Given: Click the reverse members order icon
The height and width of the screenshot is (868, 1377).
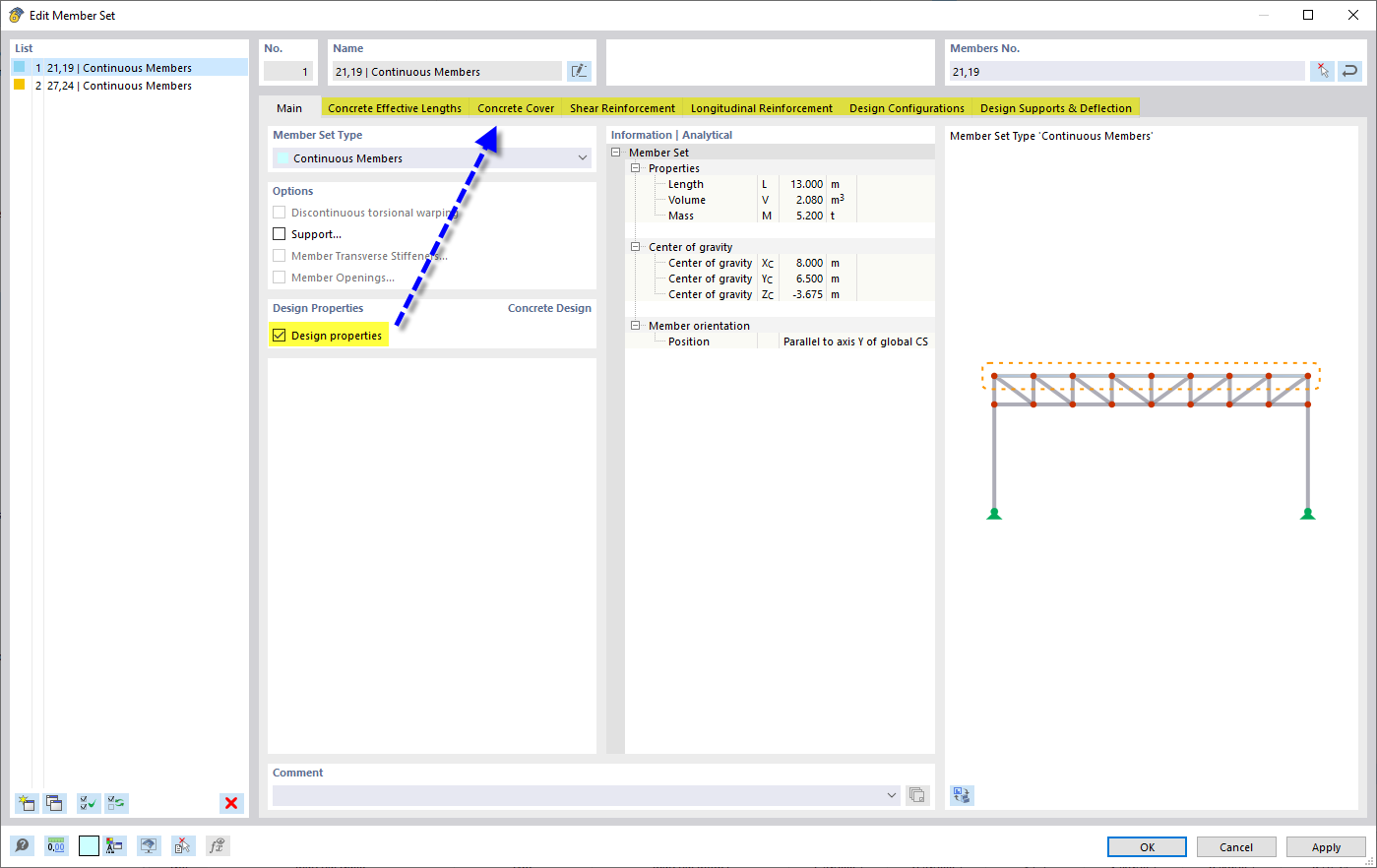Looking at the screenshot, I should point(1350,71).
